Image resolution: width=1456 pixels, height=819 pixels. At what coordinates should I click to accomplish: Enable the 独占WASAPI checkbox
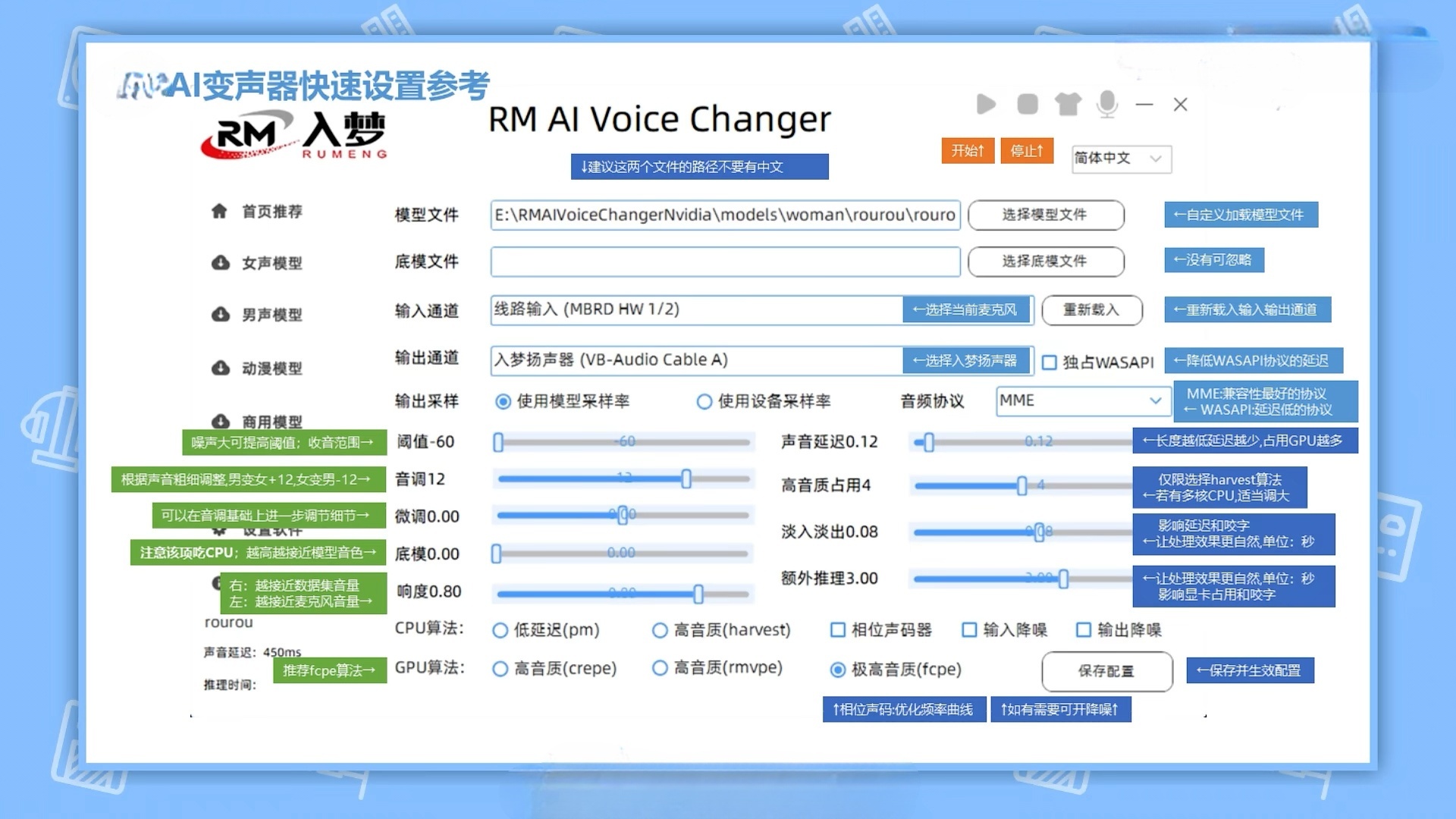1050,362
